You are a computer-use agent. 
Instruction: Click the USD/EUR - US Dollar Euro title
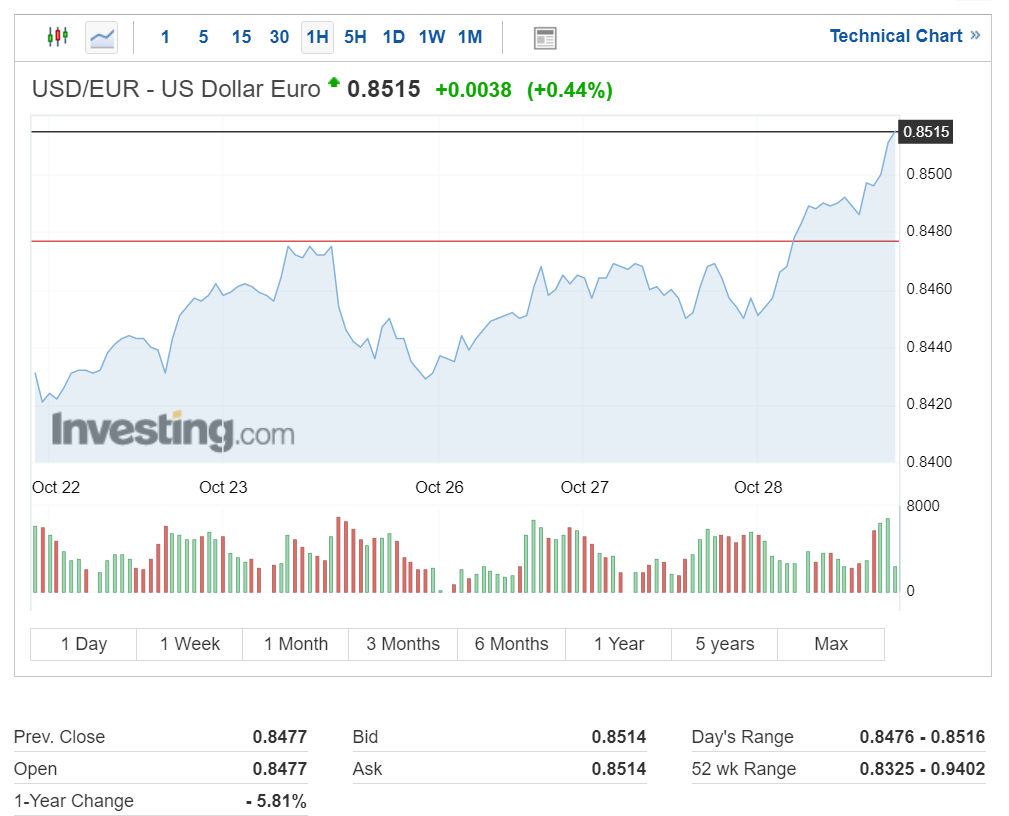coord(176,89)
